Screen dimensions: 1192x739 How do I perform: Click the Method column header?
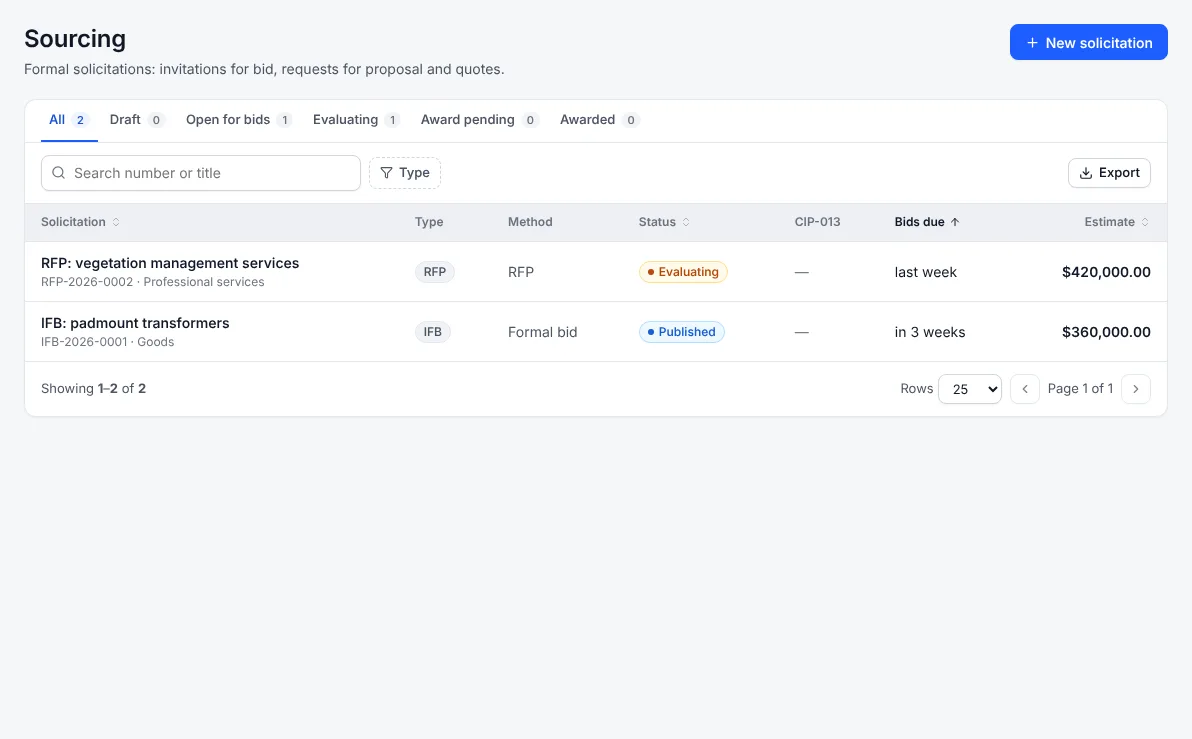click(x=530, y=222)
